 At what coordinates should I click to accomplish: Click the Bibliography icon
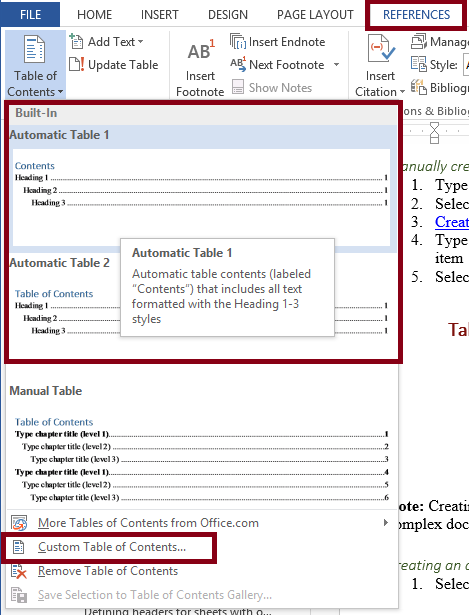[x=418, y=87]
